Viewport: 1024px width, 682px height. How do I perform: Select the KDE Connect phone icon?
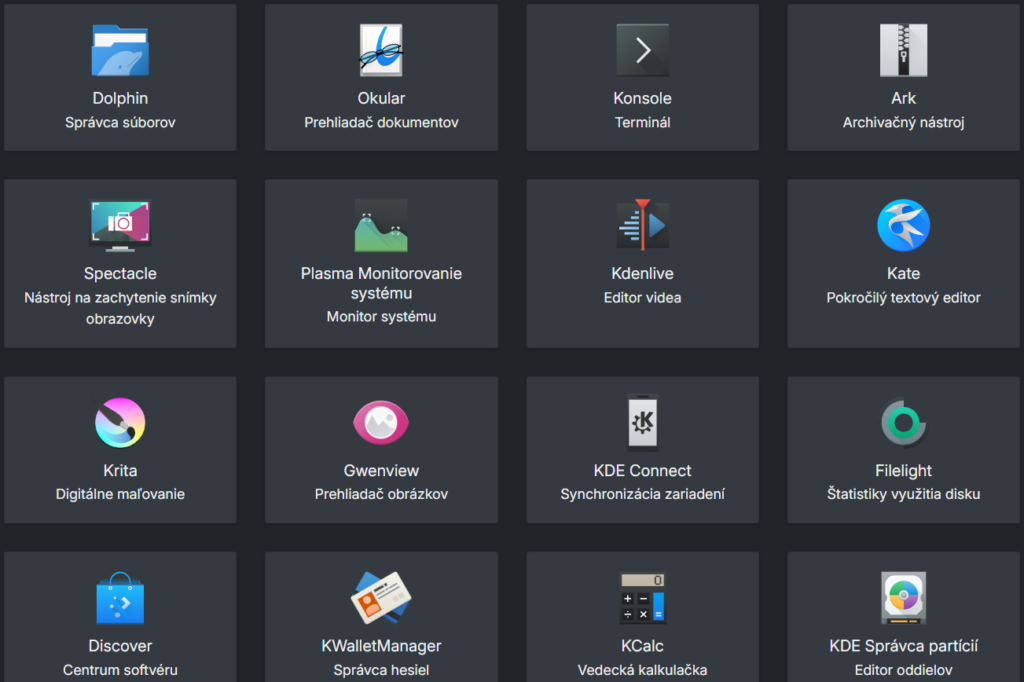coord(643,423)
